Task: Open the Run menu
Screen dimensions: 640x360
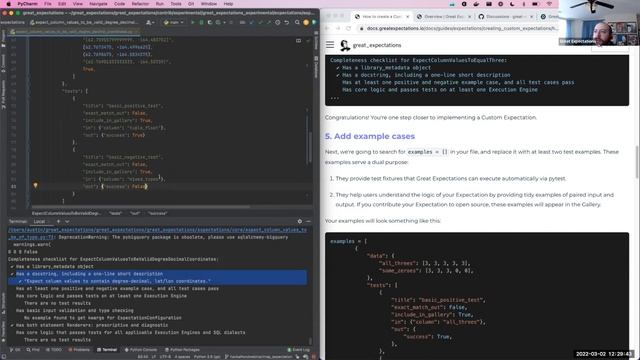Action: click(x=160, y=4)
